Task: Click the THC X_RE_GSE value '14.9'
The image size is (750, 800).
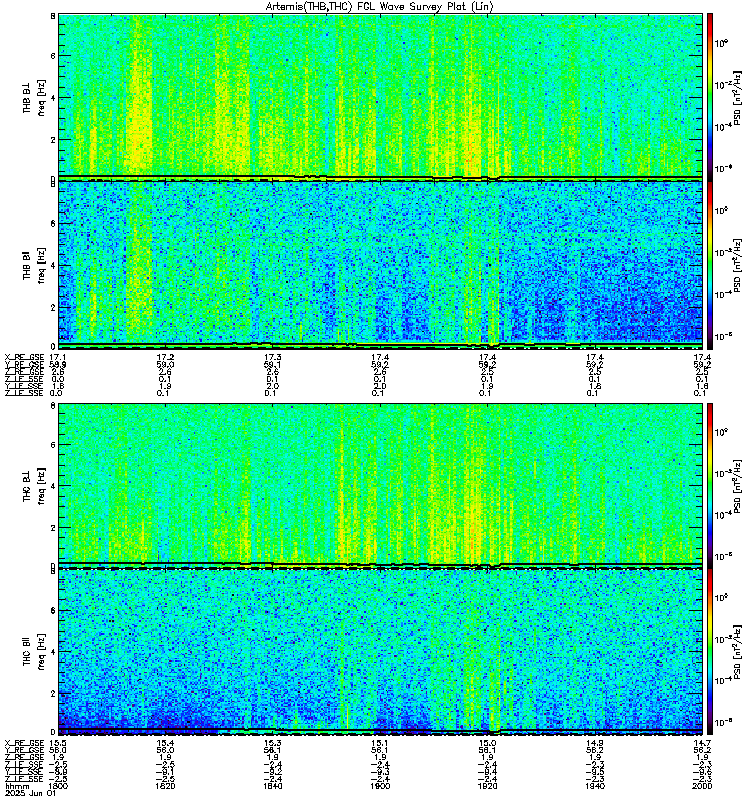Action: point(595,743)
